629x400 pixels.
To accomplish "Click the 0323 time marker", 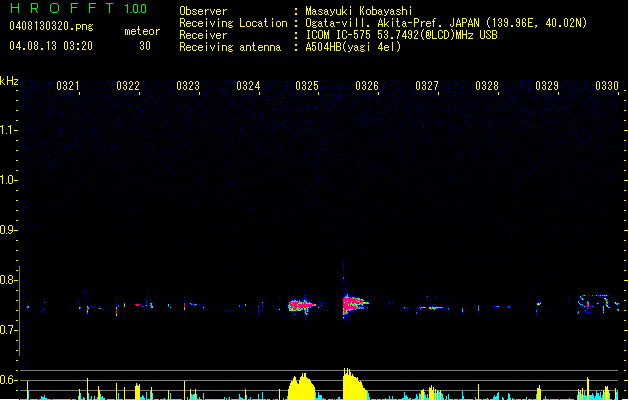I will pos(188,86).
